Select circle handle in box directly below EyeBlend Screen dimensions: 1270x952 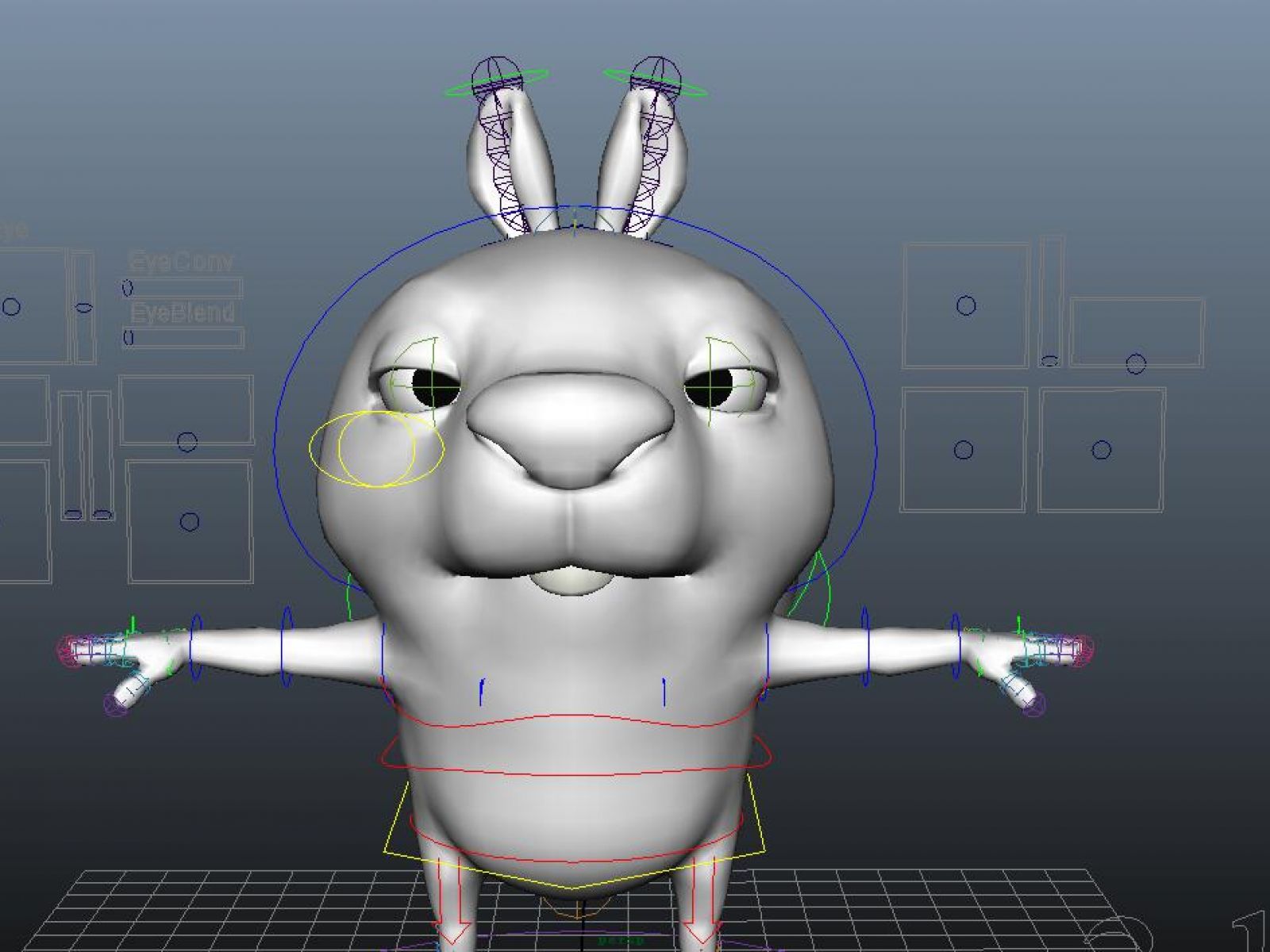pos(187,442)
